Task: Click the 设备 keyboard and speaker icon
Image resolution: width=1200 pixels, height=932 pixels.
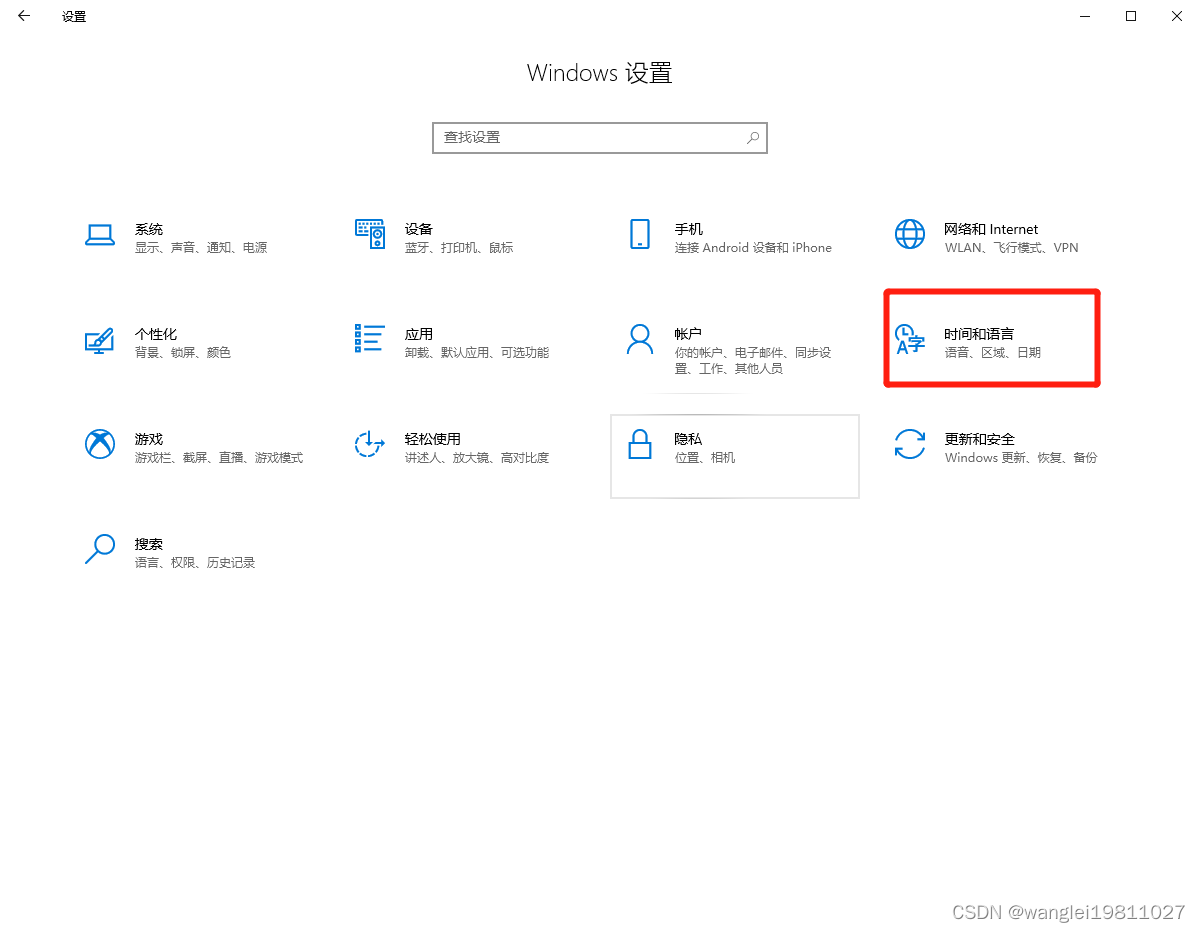Action: click(370, 234)
